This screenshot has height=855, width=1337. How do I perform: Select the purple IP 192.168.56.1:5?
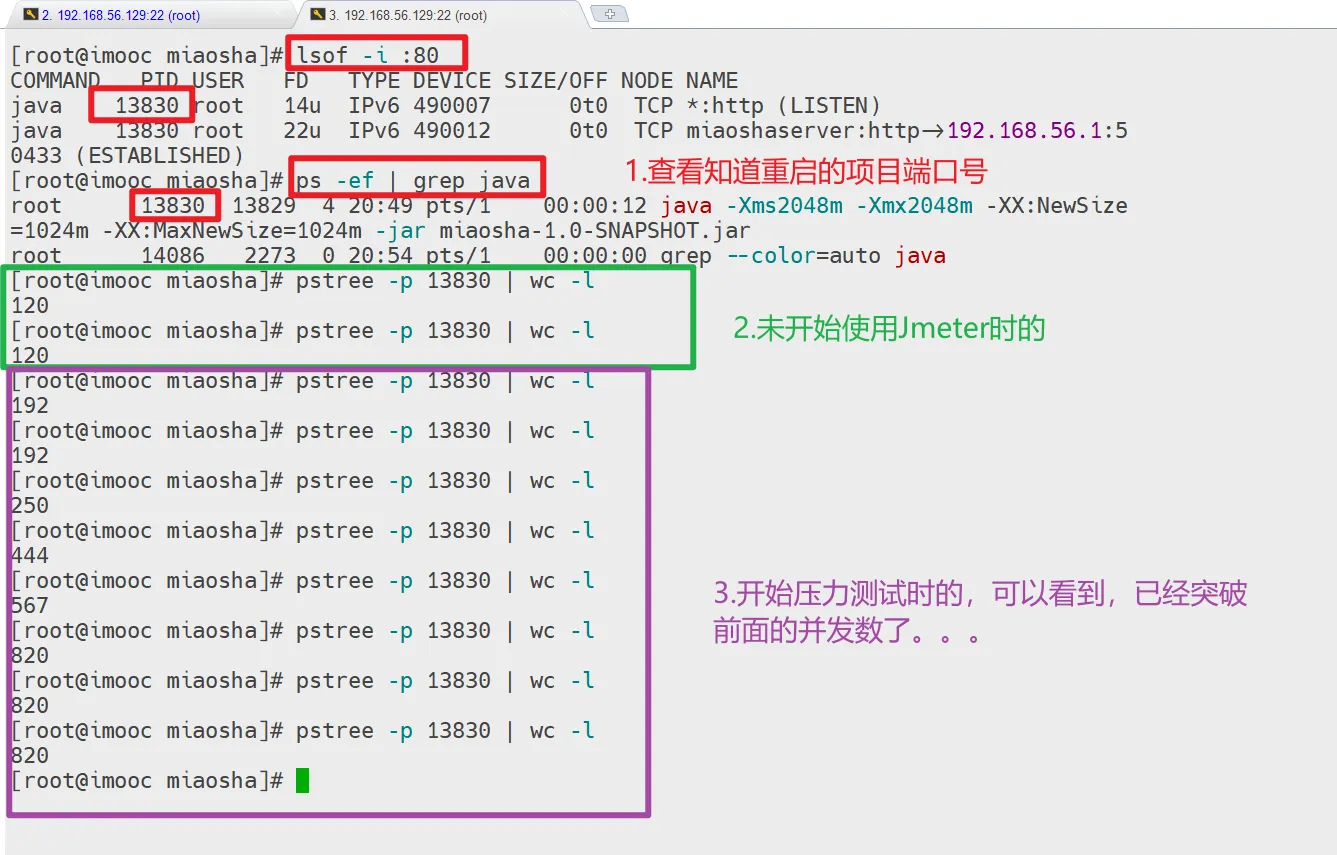(1038, 131)
